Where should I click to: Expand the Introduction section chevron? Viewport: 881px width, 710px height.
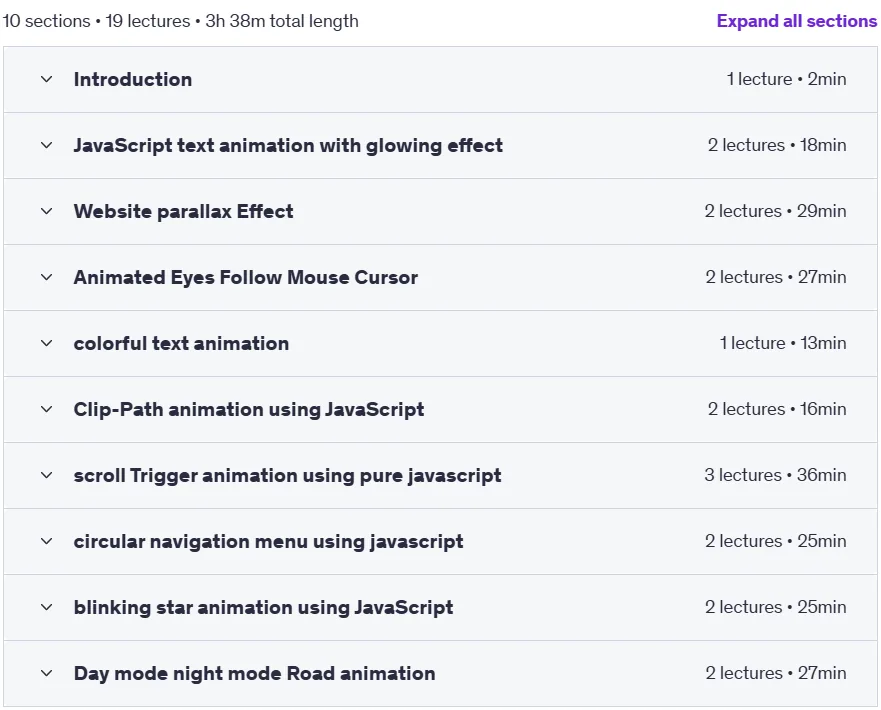coord(47,79)
